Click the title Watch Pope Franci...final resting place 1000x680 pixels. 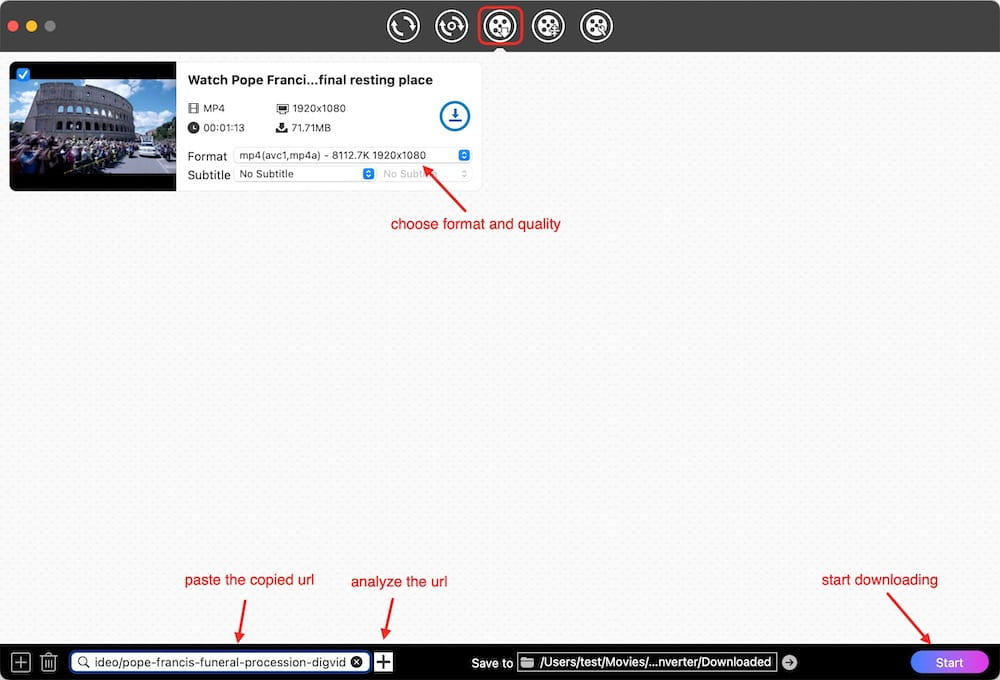coord(310,80)
